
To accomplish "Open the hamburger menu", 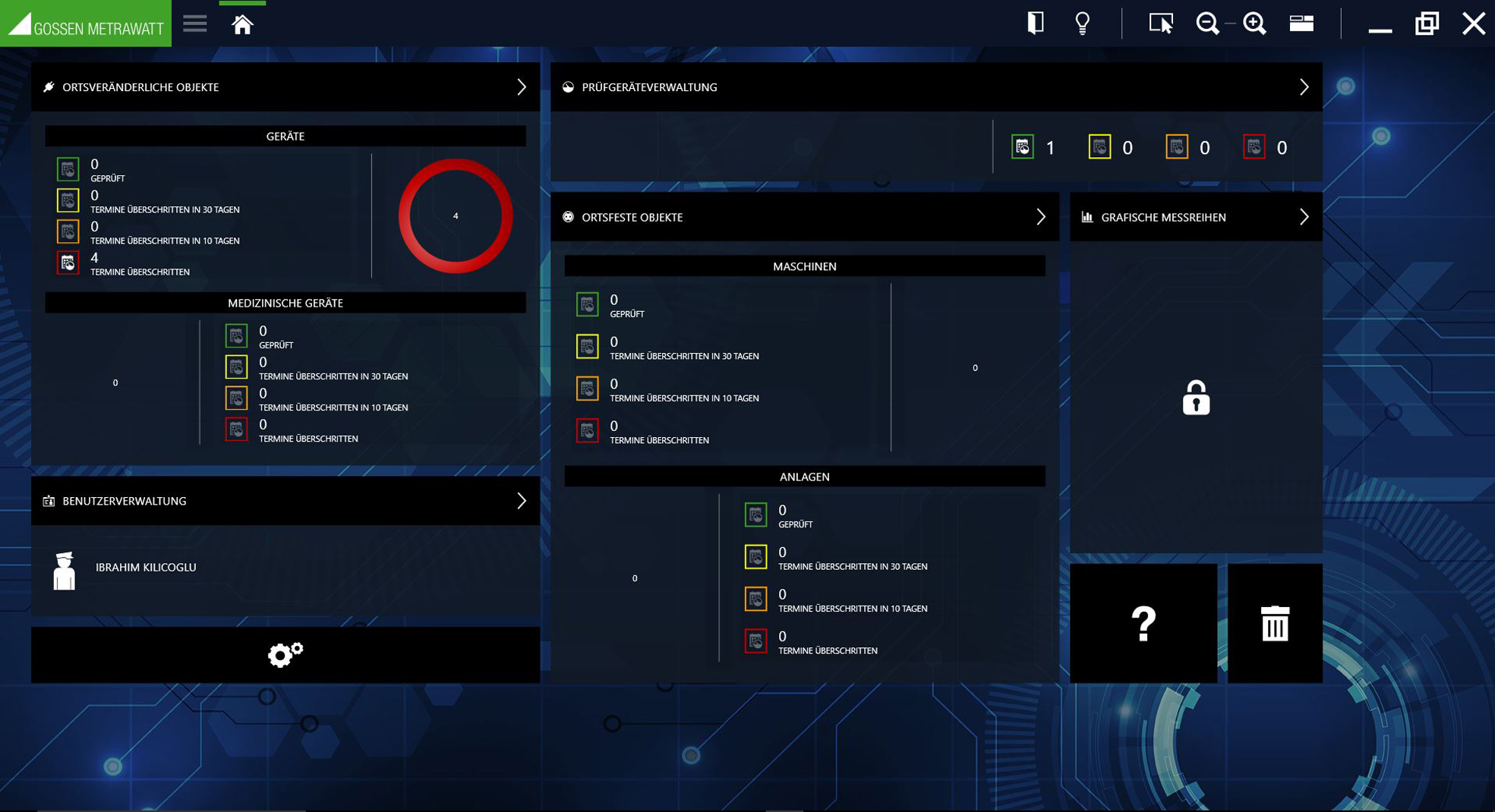I will (194, 24).
